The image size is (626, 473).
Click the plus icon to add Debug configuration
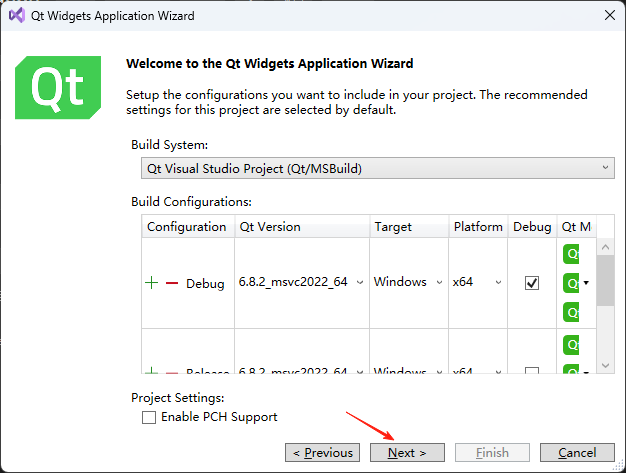pos(151,283)
